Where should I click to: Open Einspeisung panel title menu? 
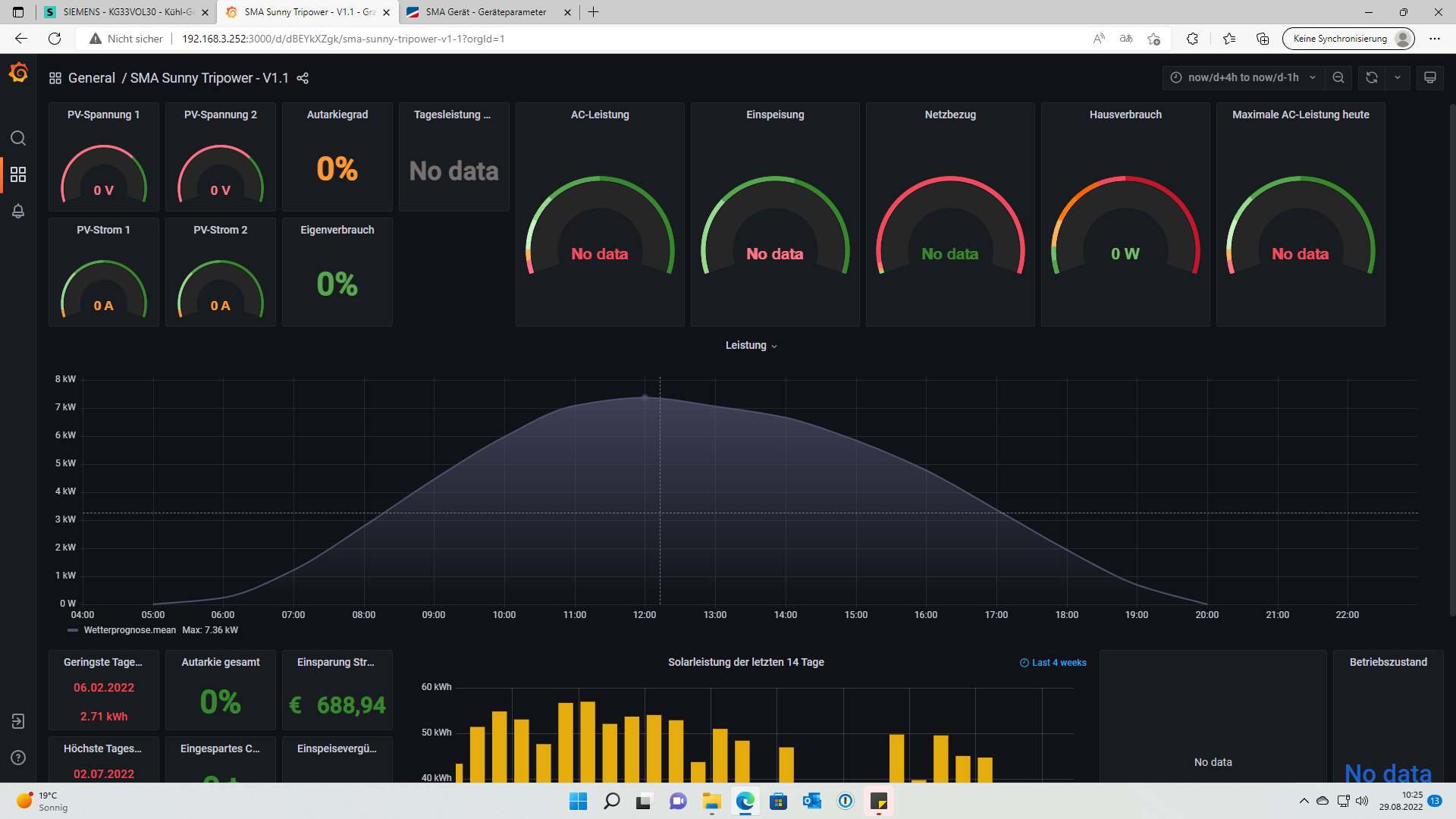click(775, 115)
